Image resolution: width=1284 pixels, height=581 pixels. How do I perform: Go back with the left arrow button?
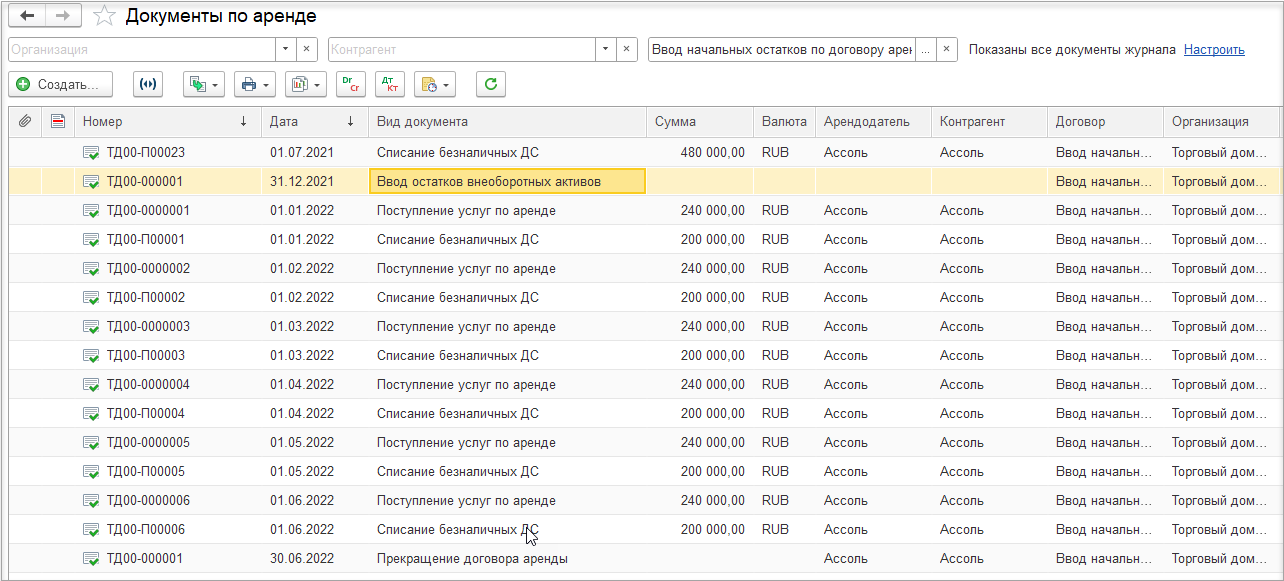(x=27, y=16)
